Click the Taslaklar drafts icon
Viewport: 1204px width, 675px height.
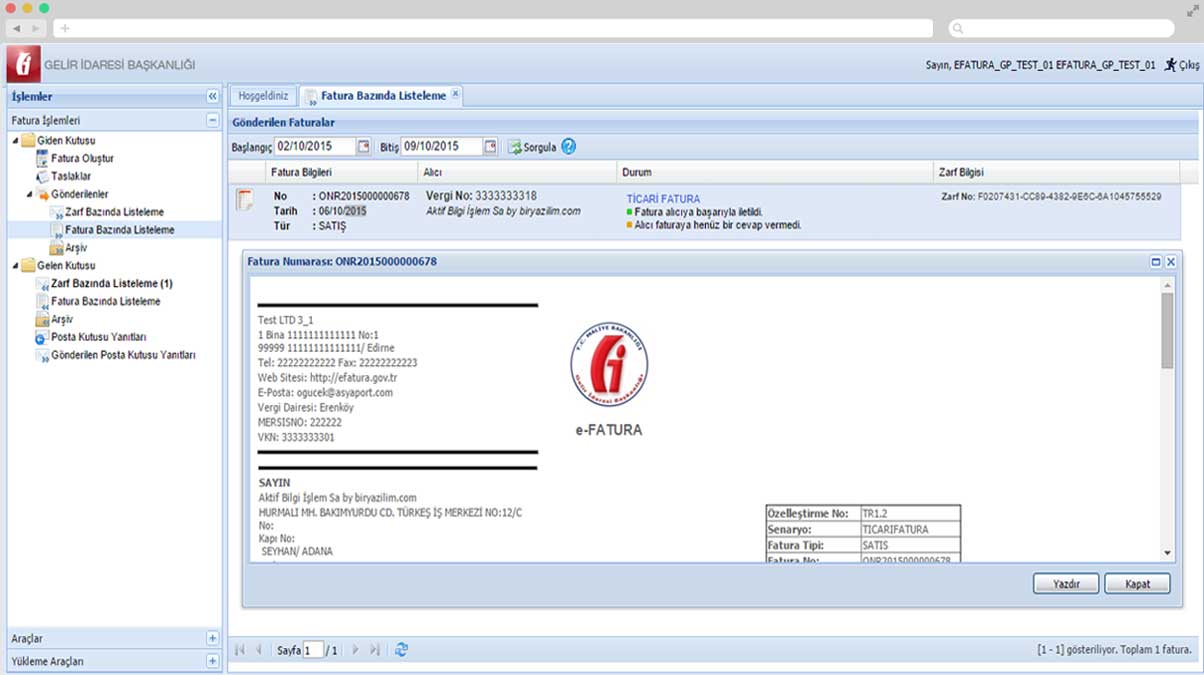[x=41, y=176]
